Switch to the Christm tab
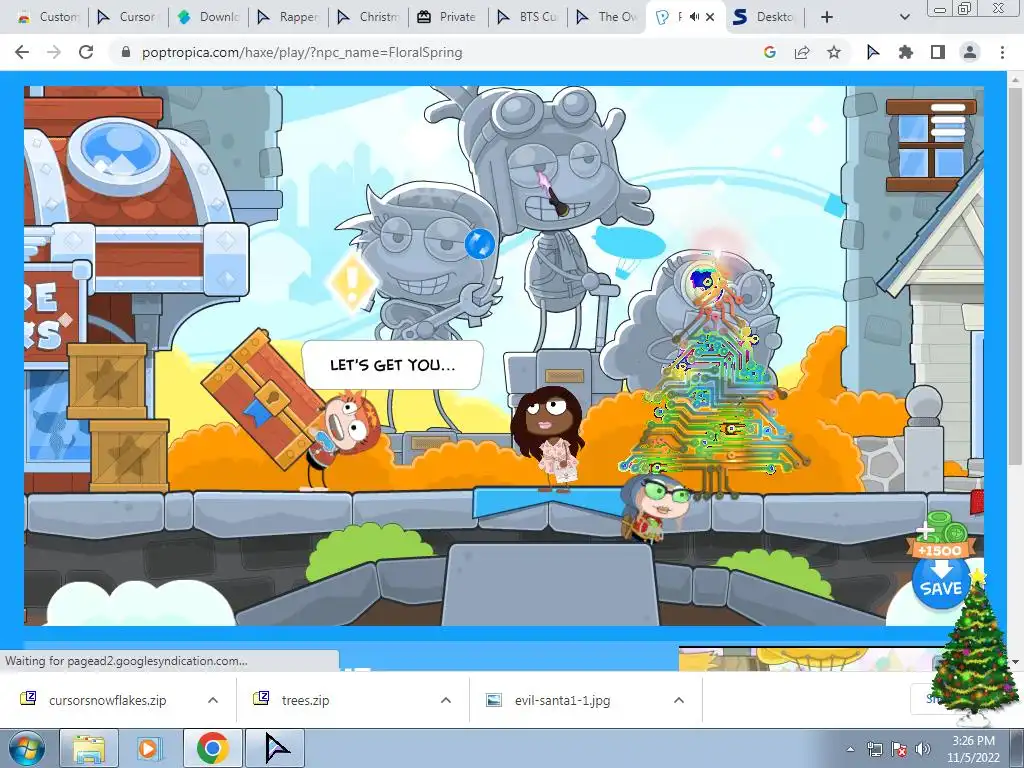This screenshot has width=1024, height=768. click(368, 17)
